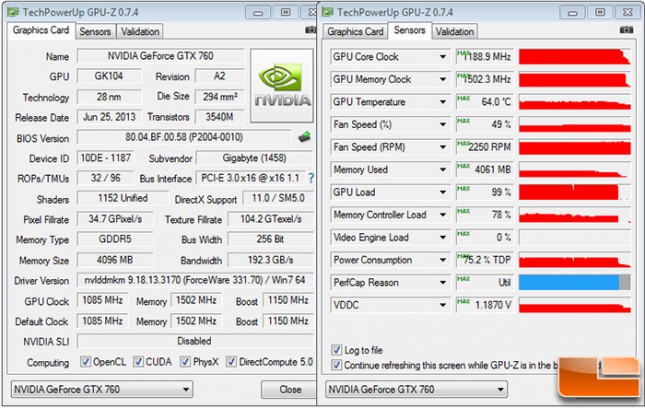Click the BIOS Version field
The image size is (645, 408).
tap(184, 137)
